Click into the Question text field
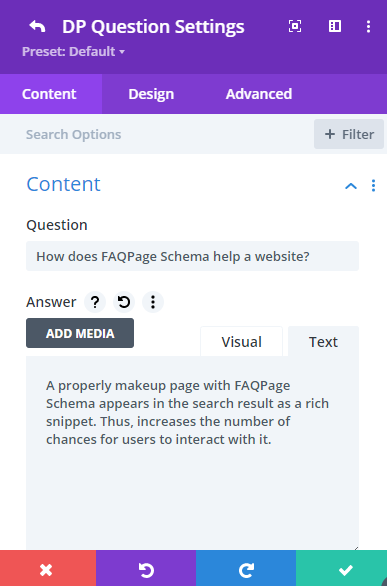The height and width of the screenshot is (586, 387). coord(192,256)
